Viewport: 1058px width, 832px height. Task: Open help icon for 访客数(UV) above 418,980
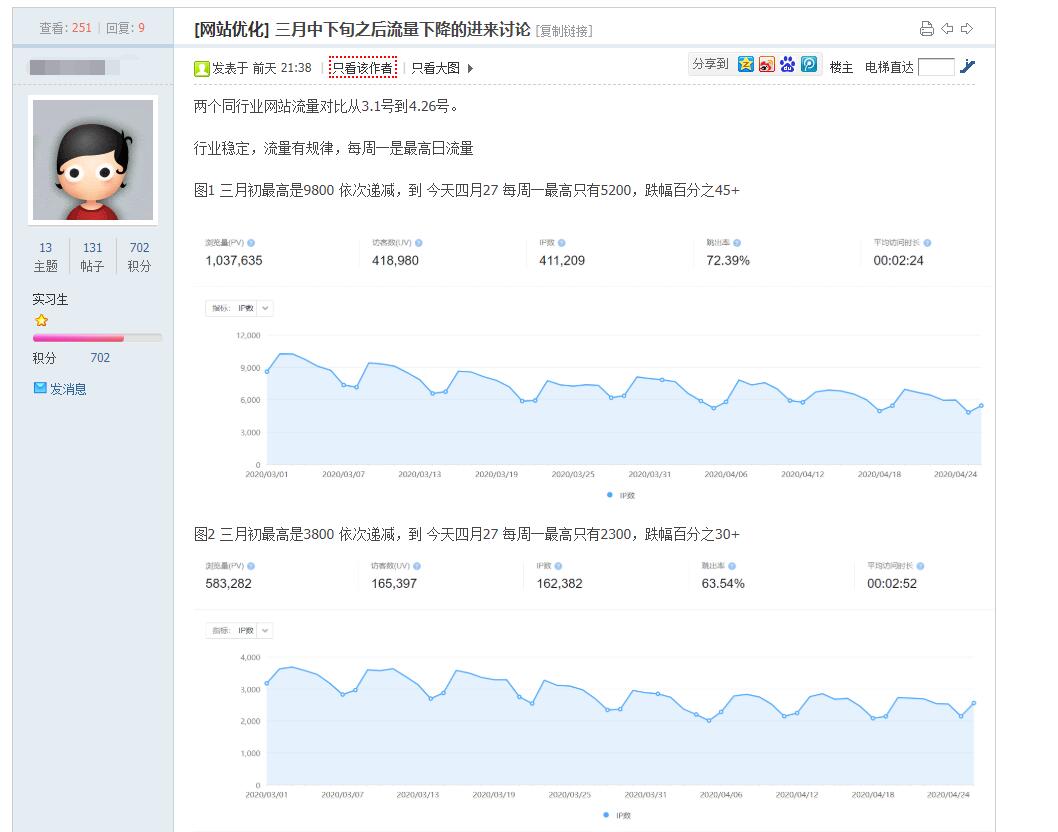[418, 243]
